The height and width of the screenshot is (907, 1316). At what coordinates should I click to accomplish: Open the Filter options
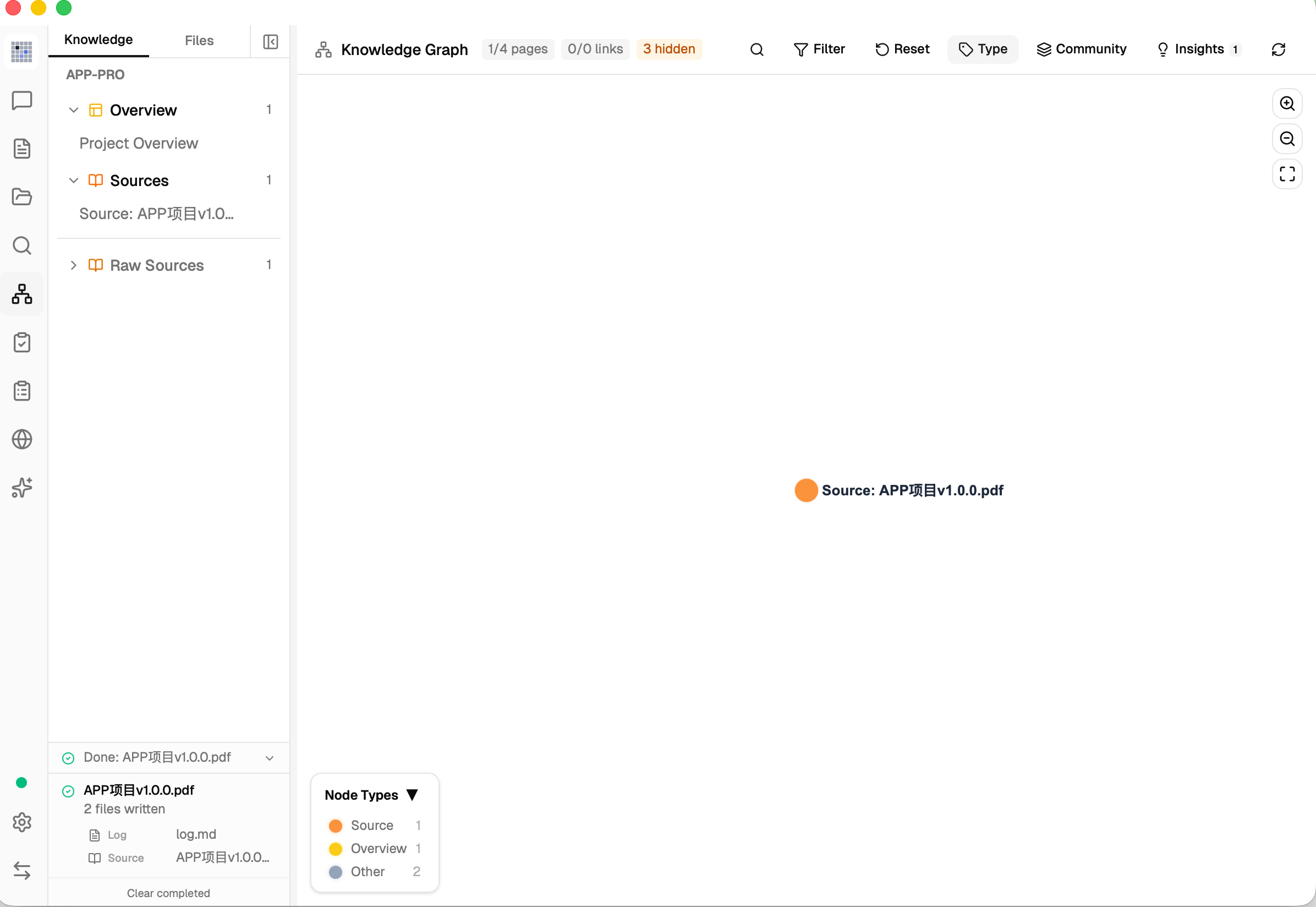coord(819,50)
